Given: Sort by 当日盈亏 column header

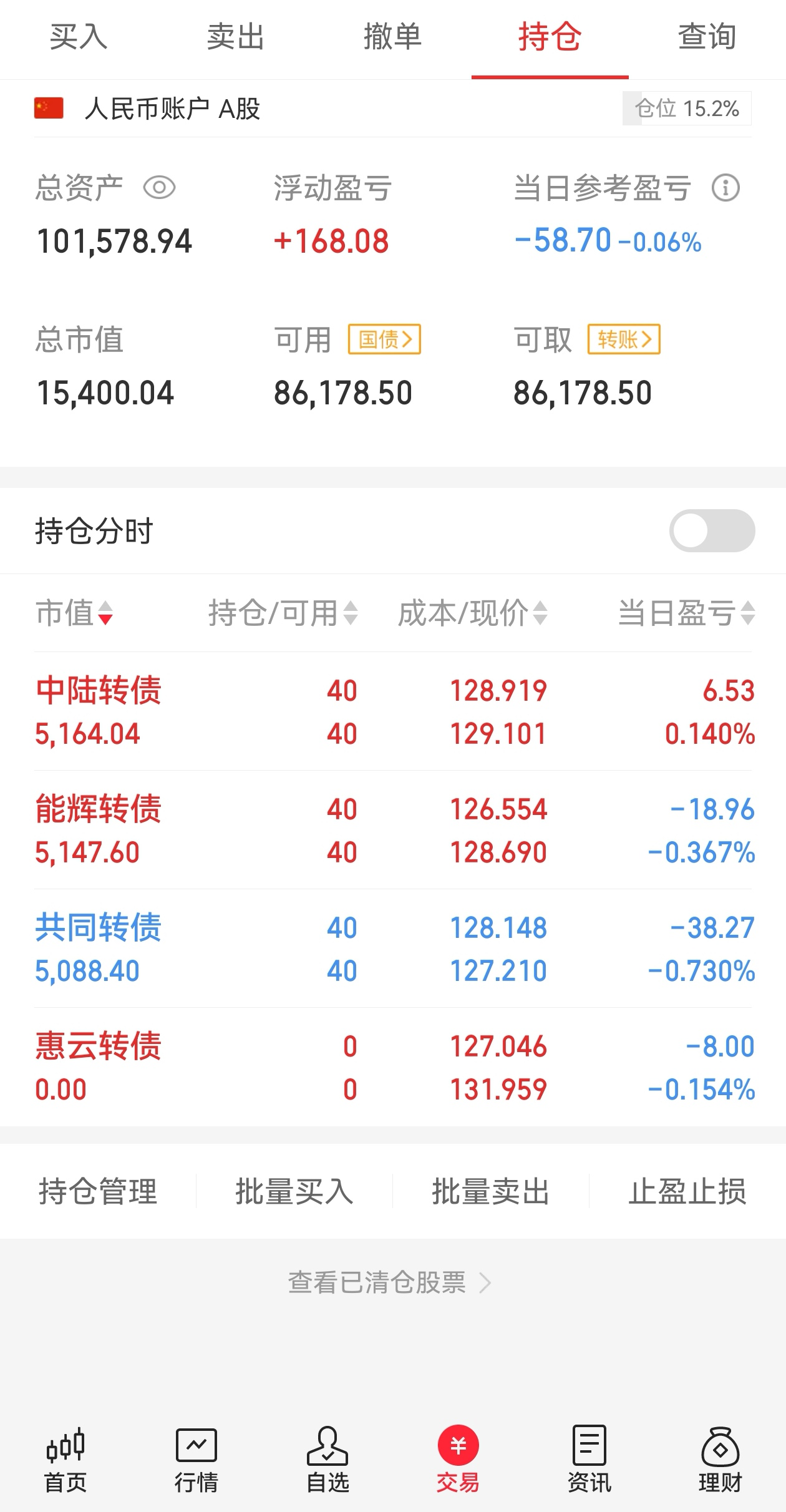Looking at the screenshot, I should pyautogui.click(x=686, y=613).
